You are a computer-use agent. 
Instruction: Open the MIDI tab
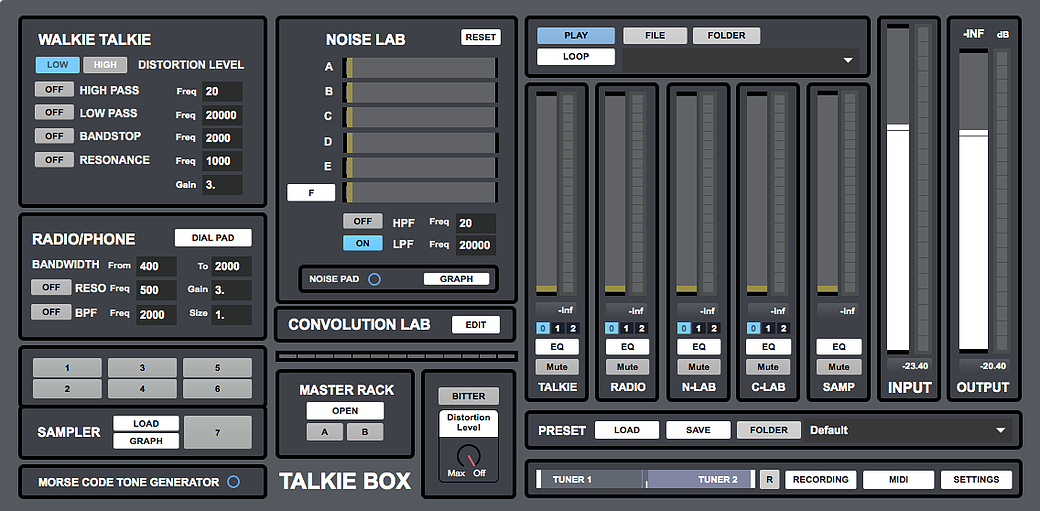[898, 480]
